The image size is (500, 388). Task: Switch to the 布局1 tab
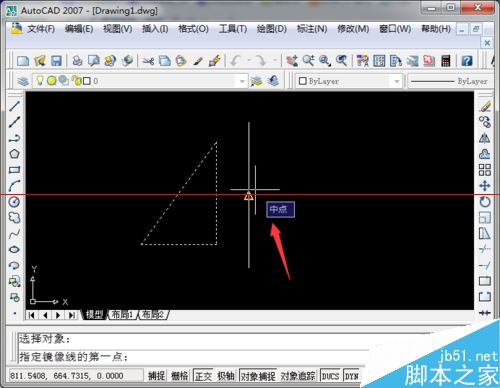pyautogui.click(x=122, y=314)
